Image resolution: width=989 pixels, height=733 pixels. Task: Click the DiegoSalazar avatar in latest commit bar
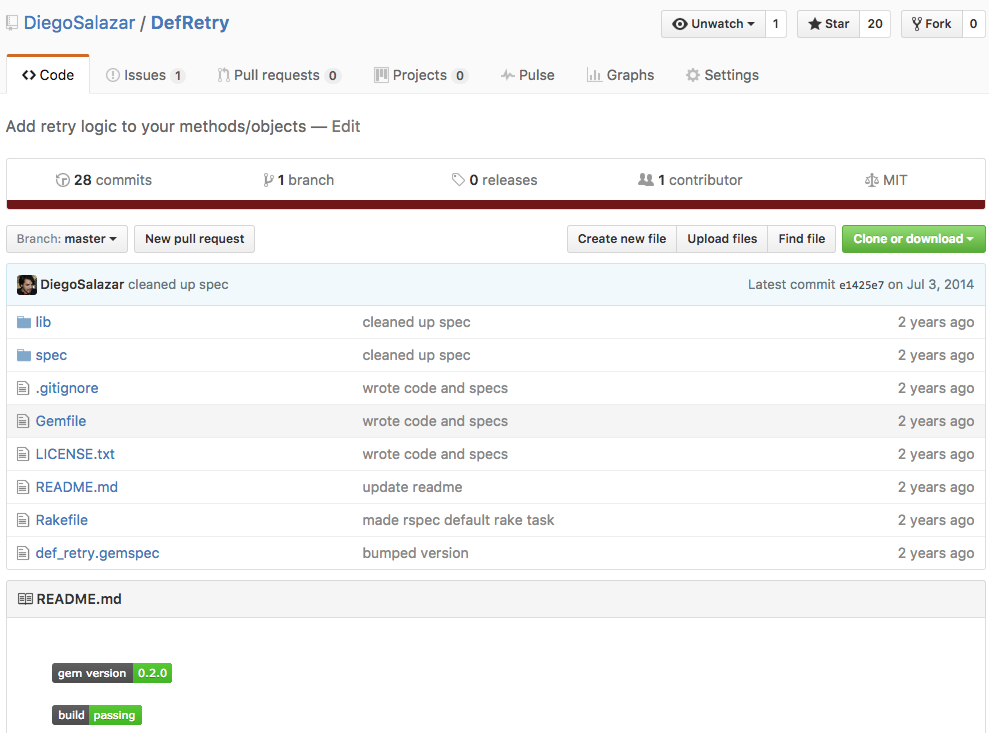point(26,284)
